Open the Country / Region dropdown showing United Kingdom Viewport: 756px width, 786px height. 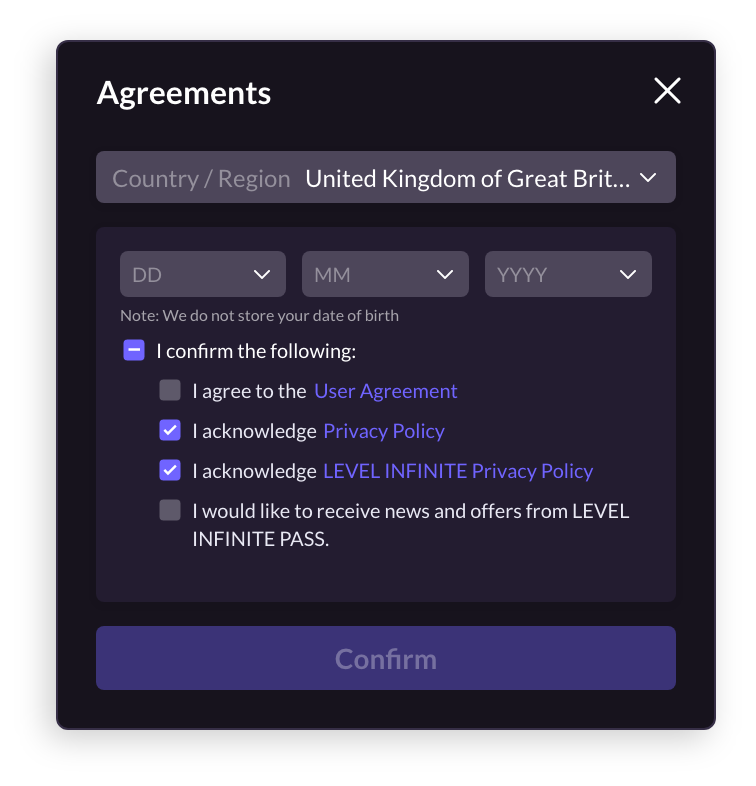(x=386, y=177)
